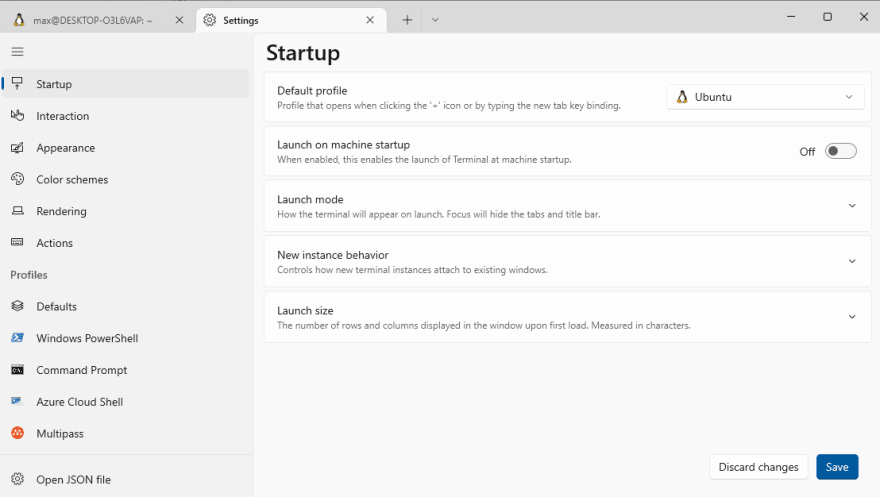
Task: Expand the Launch size section
Action: tap(567, 317)
